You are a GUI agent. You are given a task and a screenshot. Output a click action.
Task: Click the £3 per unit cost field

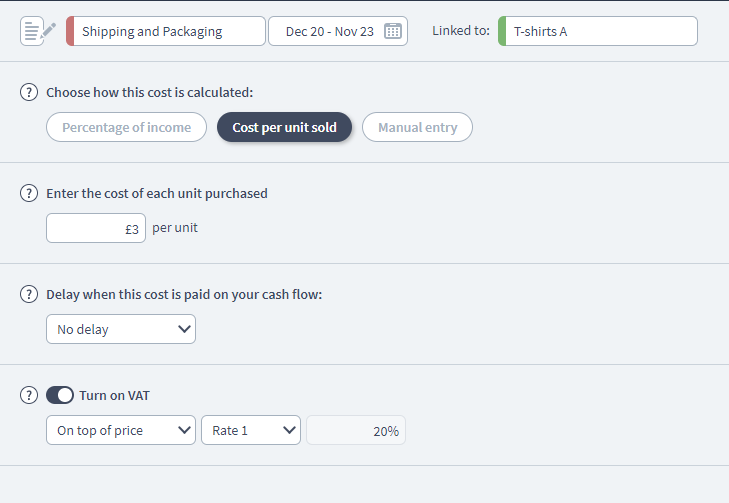click(96, 228)
